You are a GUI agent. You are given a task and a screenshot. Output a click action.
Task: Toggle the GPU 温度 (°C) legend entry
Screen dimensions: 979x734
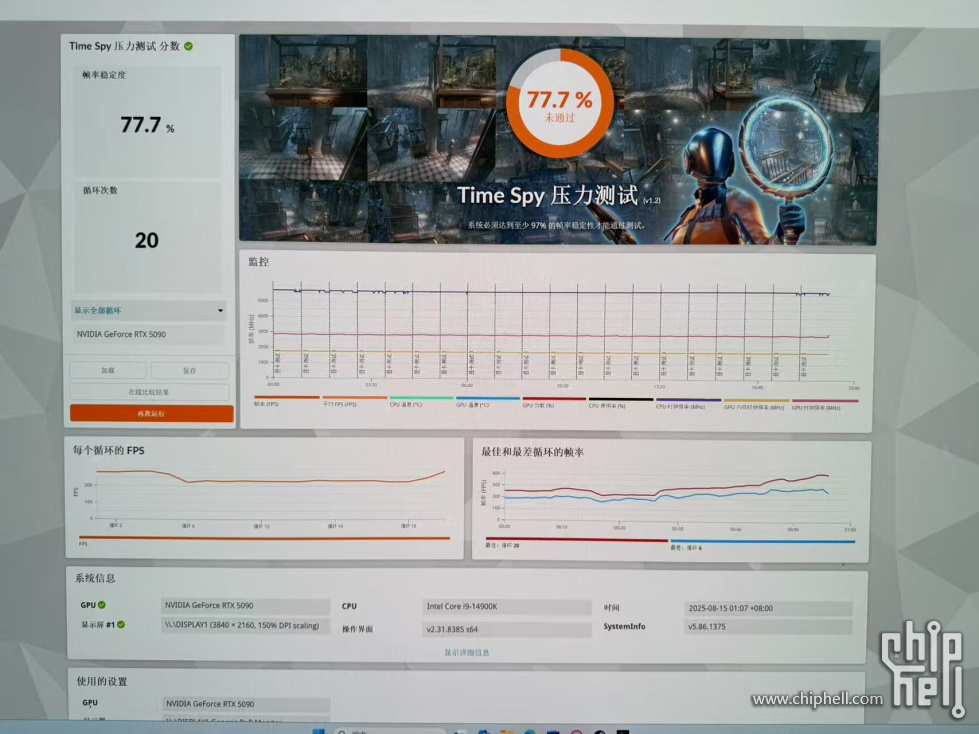(488, 403)
